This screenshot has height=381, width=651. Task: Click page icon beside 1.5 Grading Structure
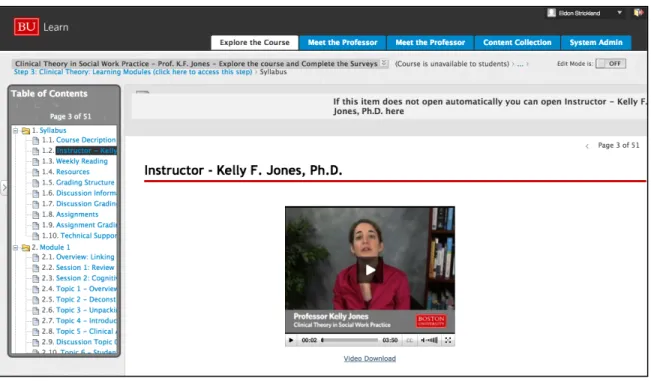[36, 183]
